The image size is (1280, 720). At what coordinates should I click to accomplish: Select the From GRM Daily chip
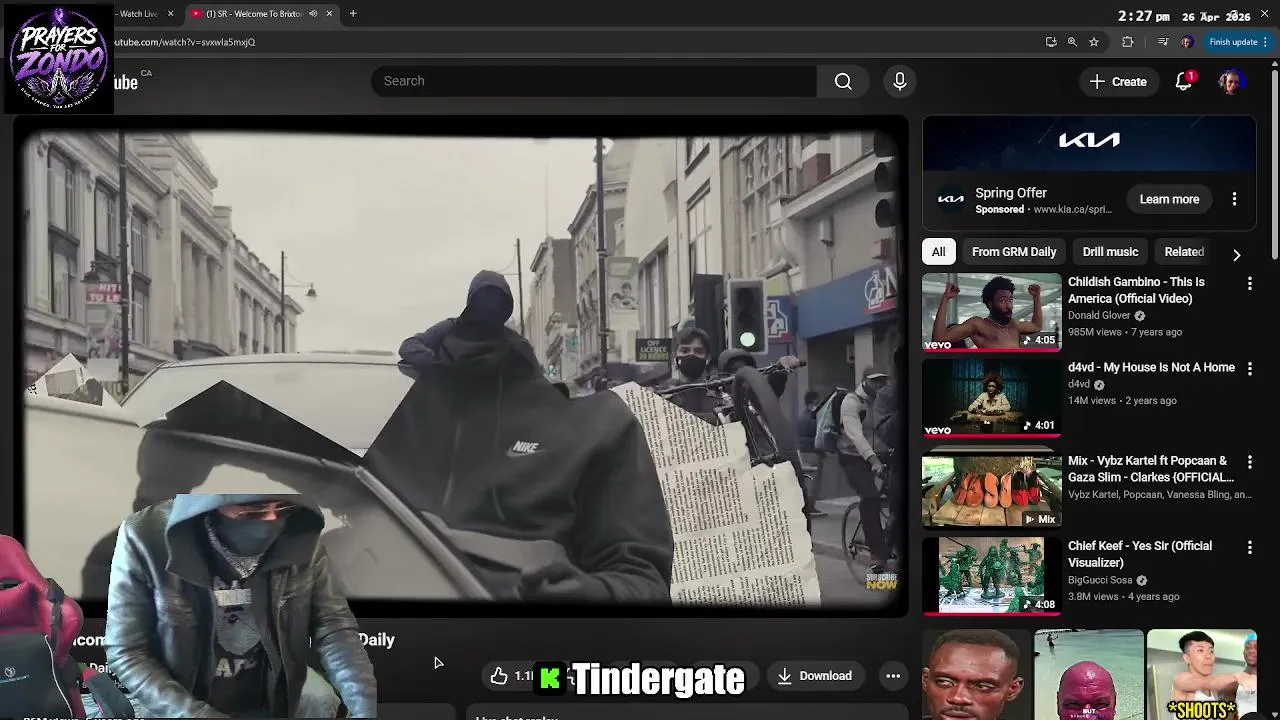[x=1013, y=252]
